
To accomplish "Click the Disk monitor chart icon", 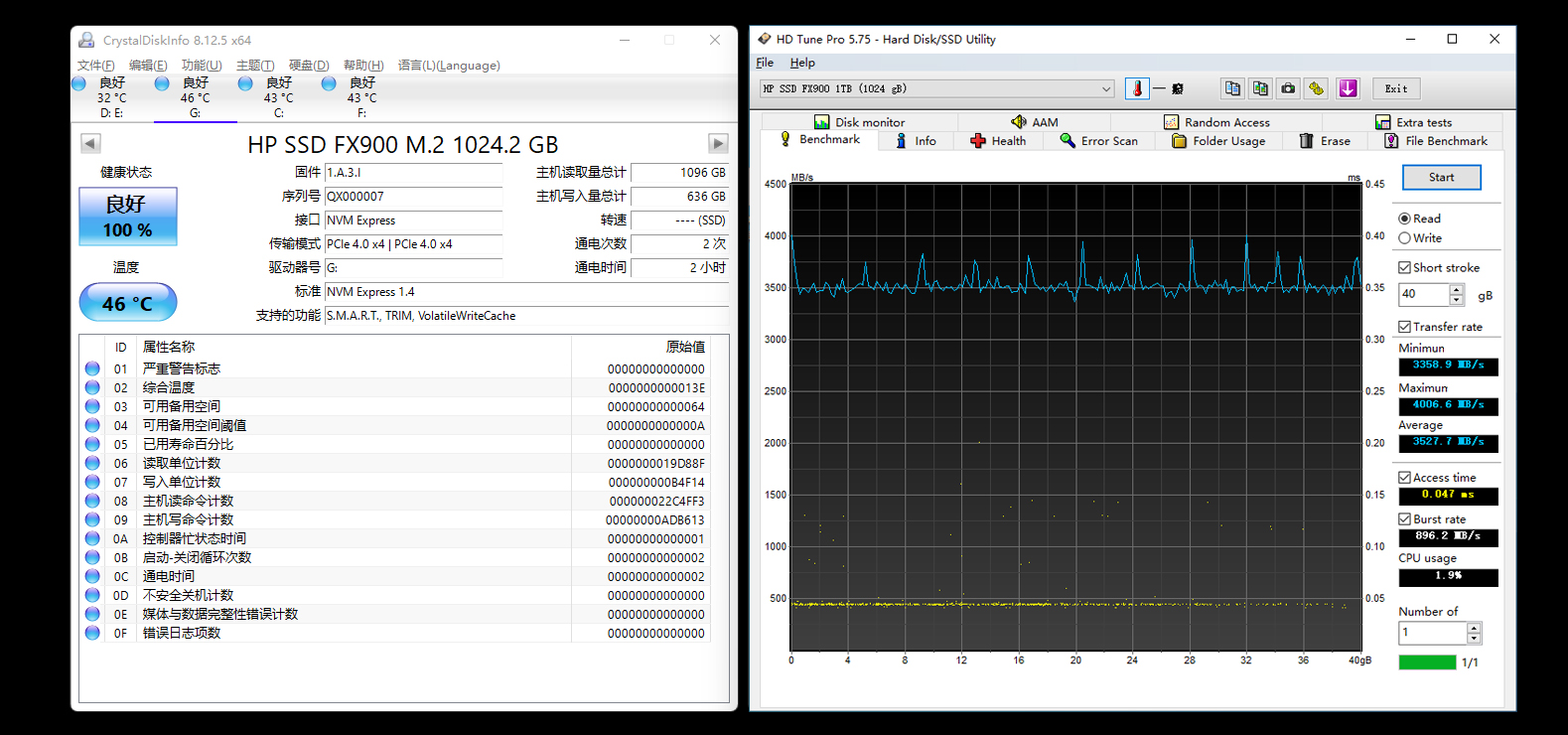I will tap(821, 122).
